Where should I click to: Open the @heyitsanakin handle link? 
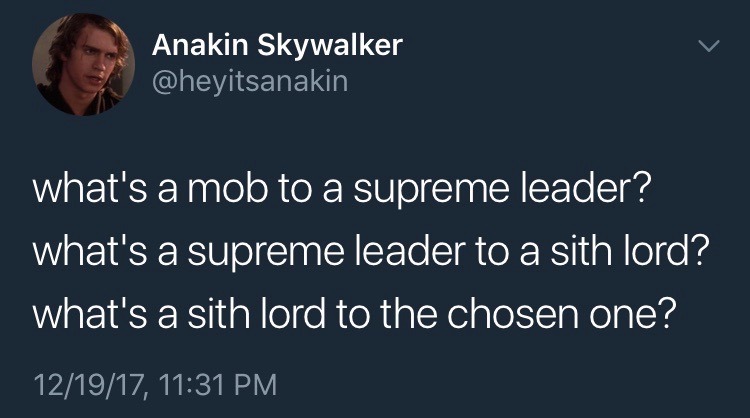[x=250, y=81]
